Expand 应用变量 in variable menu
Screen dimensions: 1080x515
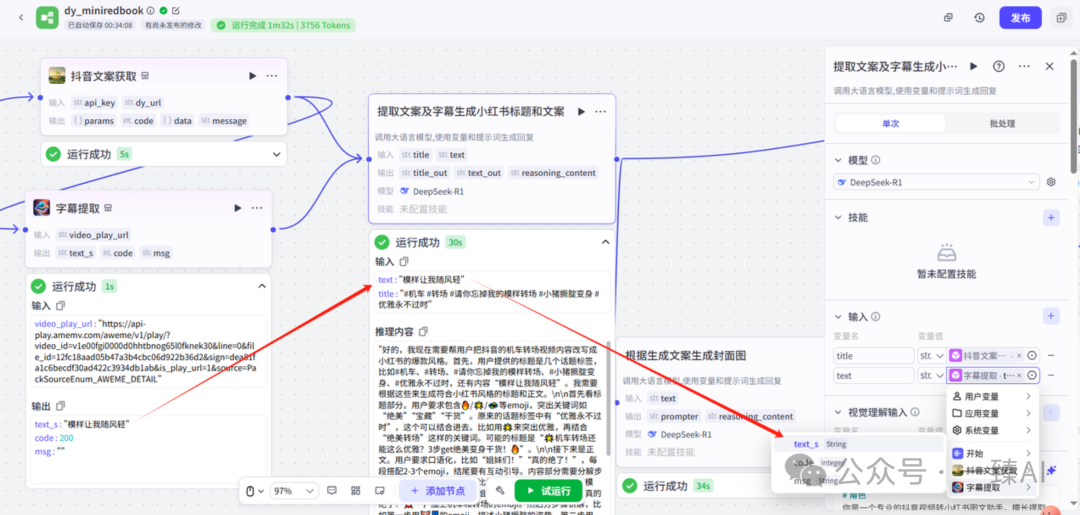(992, 413)
